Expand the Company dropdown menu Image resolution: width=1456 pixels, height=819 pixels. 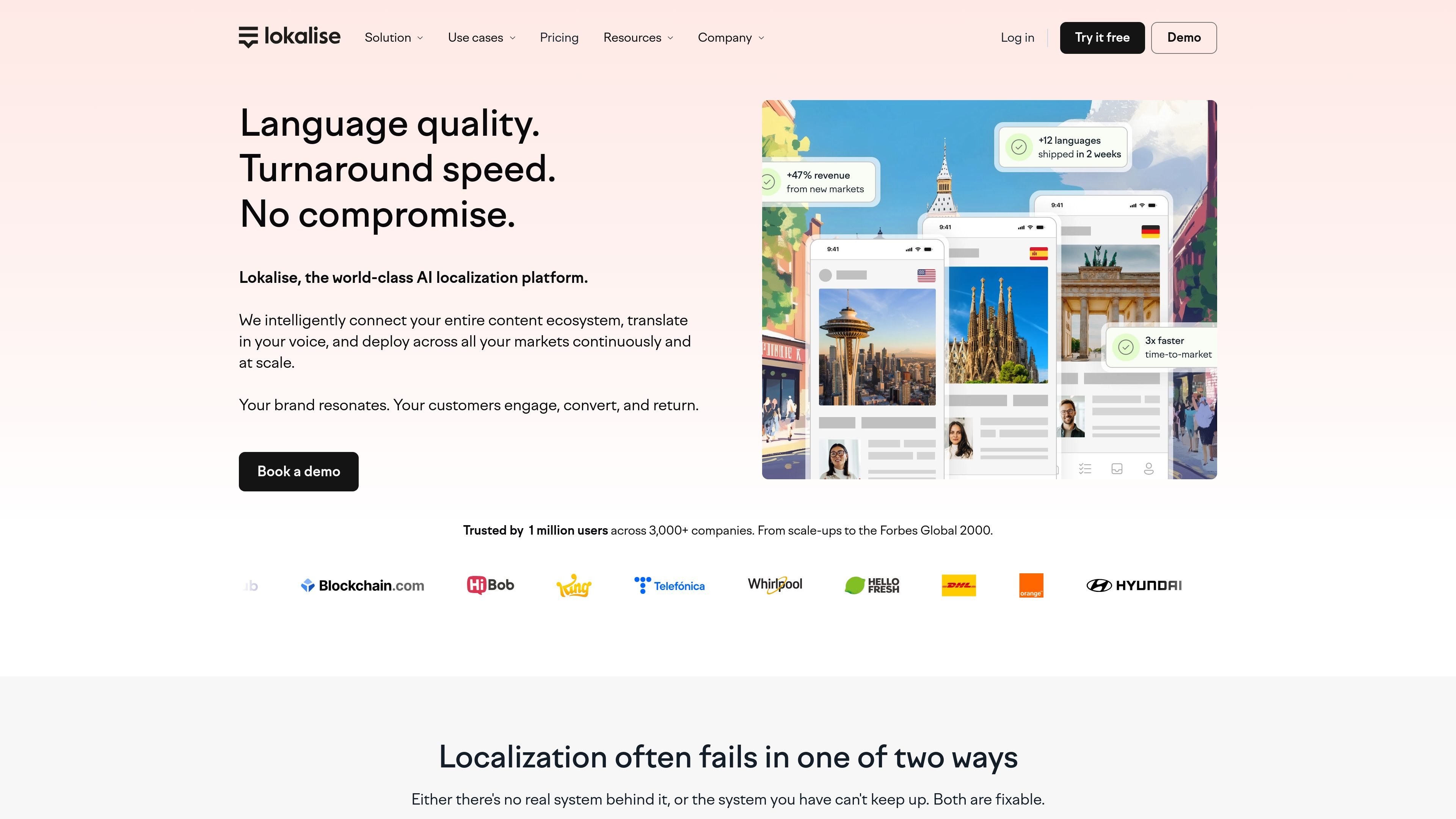pos(731,37)
